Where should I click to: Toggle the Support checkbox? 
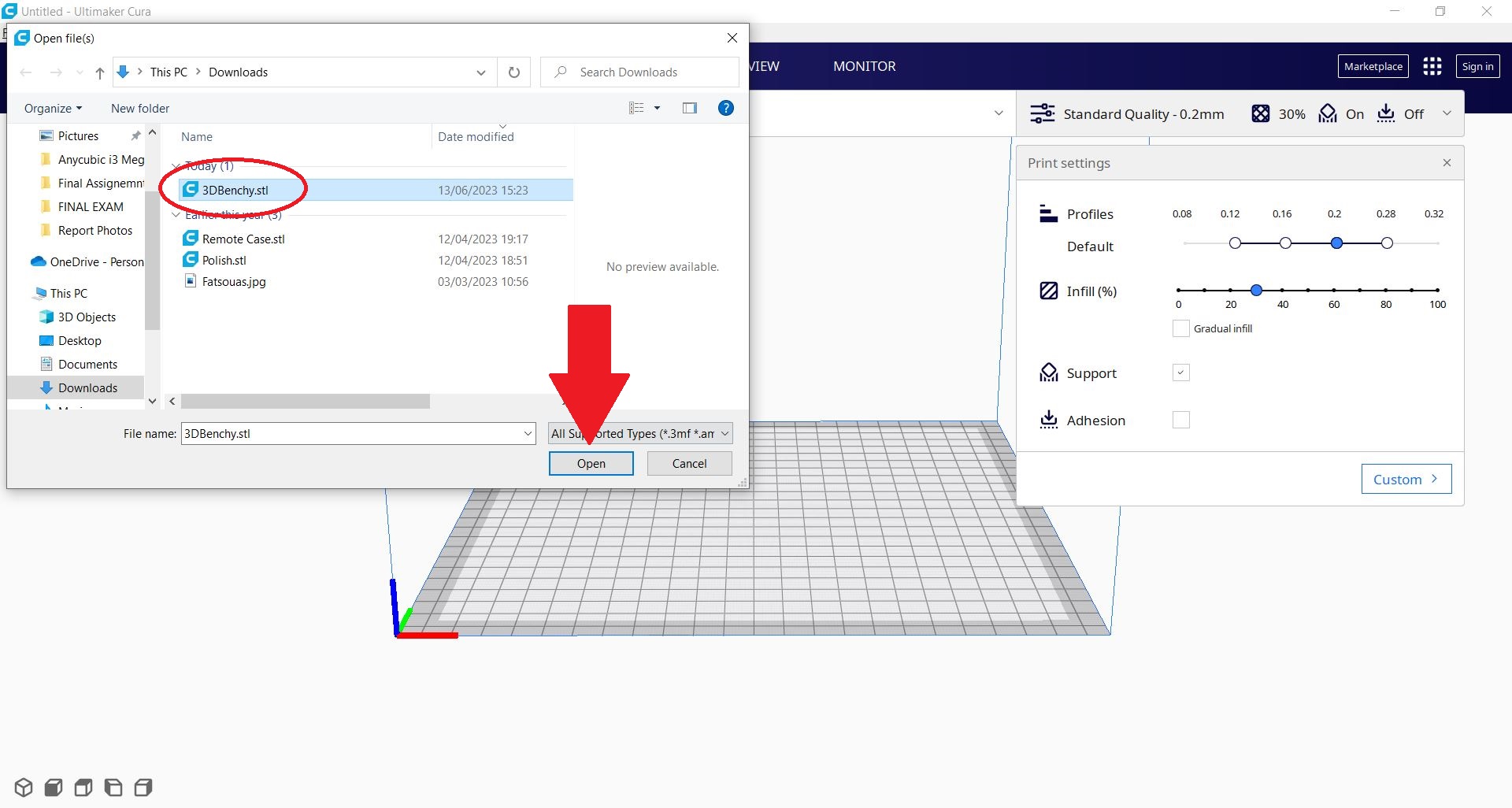[x=1180, y=373]
